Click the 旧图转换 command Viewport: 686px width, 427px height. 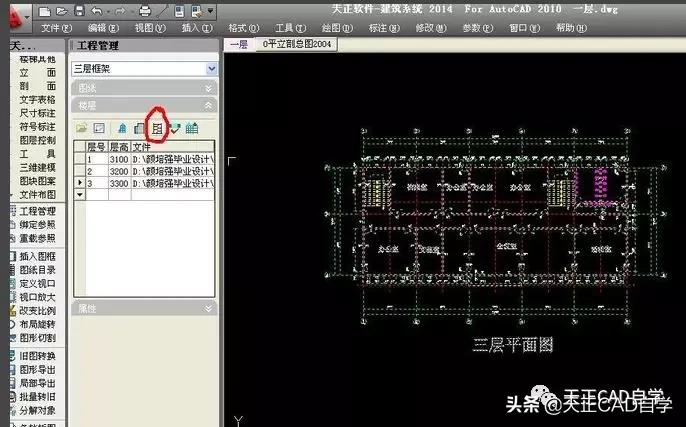click(x=38, y=356)
